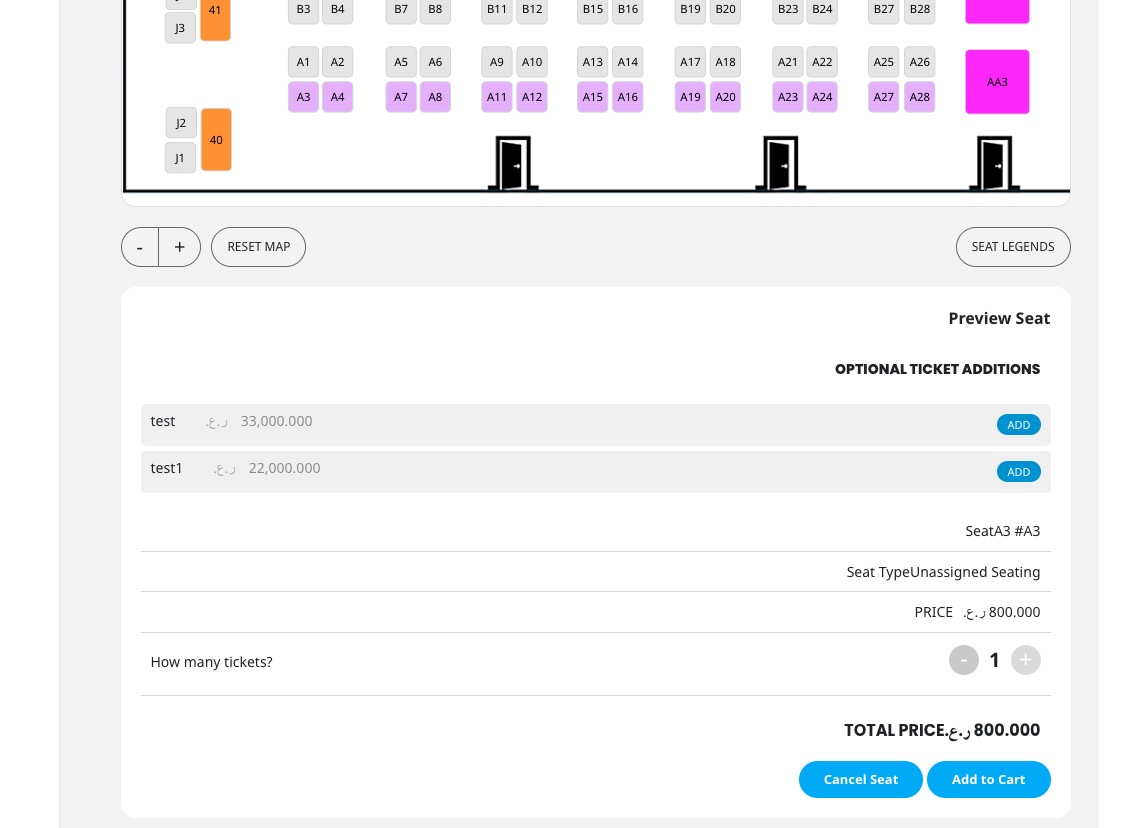Select the magenta AA3 seat block
Viewport: 1138px width, 828px height.
coord(997,82)
